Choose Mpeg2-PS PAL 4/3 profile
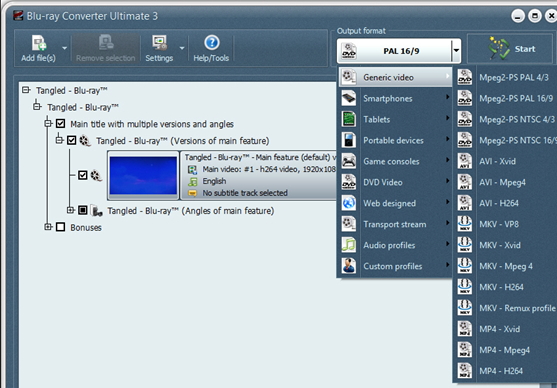This screenshot has width=557, height=388. [x=506, y=77]
